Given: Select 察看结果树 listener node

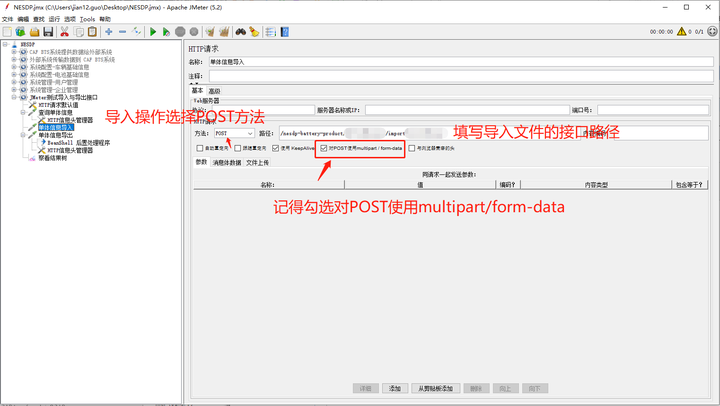Looking at the screenshot, I should [52, 158].
